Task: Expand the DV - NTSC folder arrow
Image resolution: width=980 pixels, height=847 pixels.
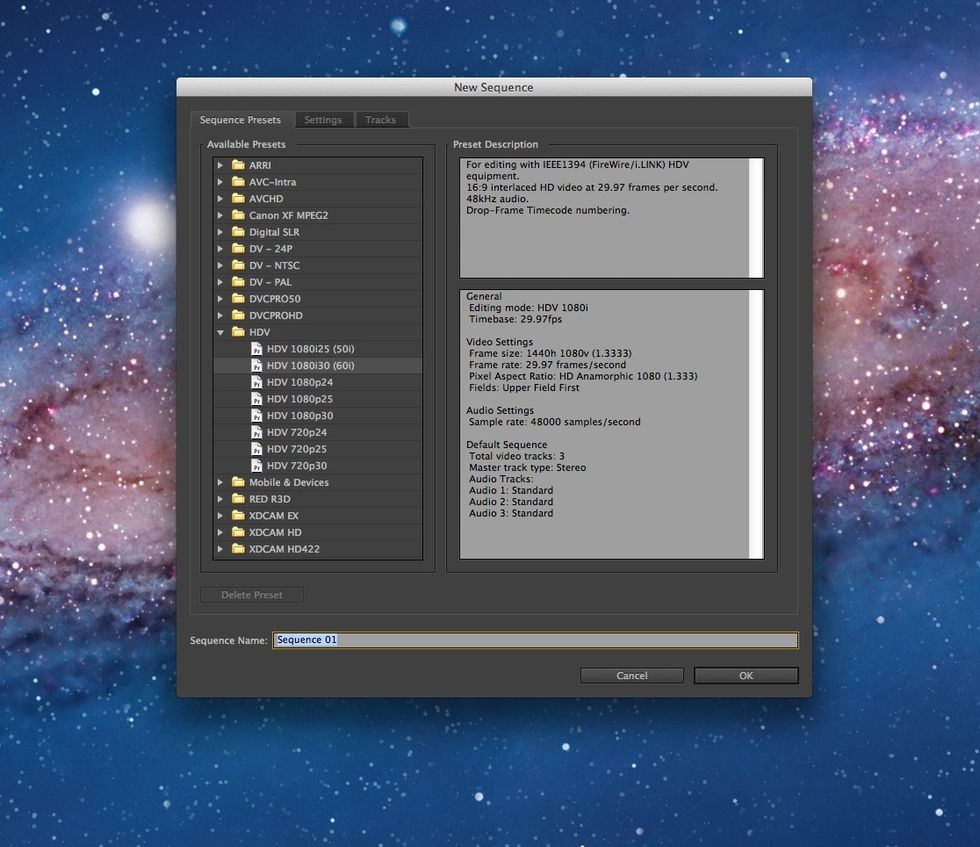Action: tap(221, 265)
